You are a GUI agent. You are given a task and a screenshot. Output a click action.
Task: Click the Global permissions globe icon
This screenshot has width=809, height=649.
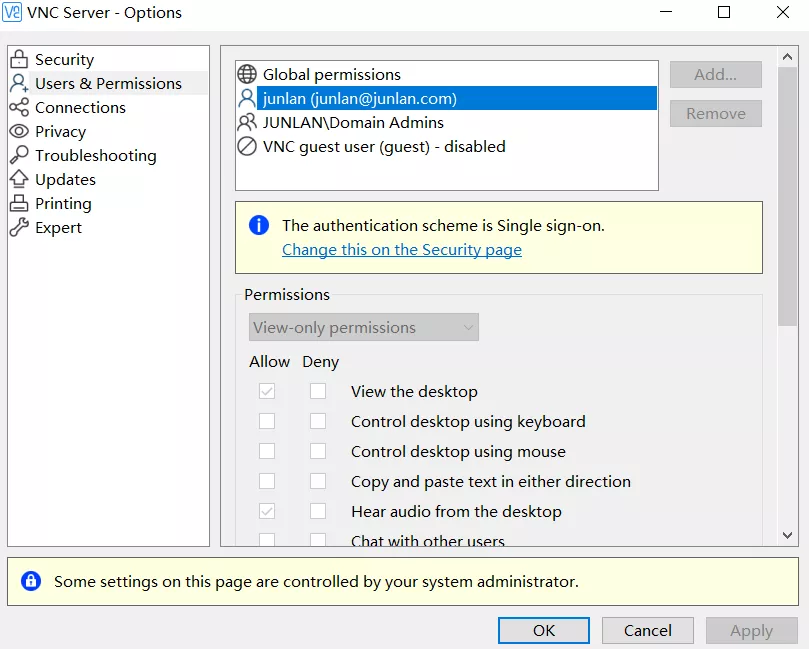point(247,75)
